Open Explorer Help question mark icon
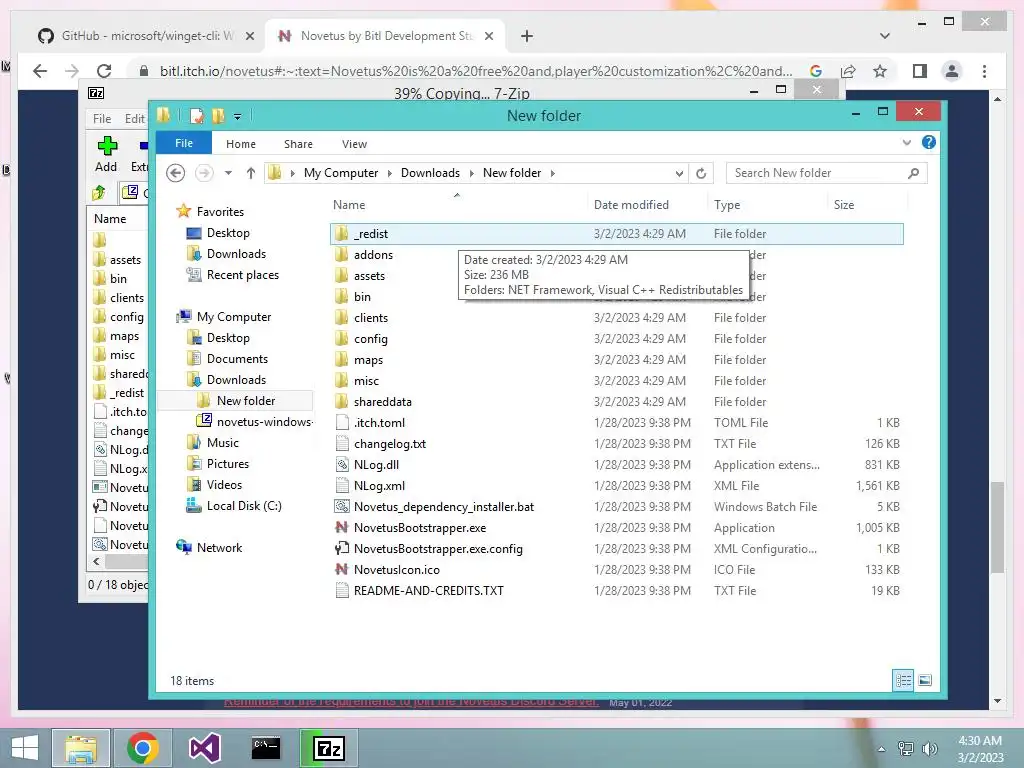Viewport: 1024px width, 768px height. (929, 142)
